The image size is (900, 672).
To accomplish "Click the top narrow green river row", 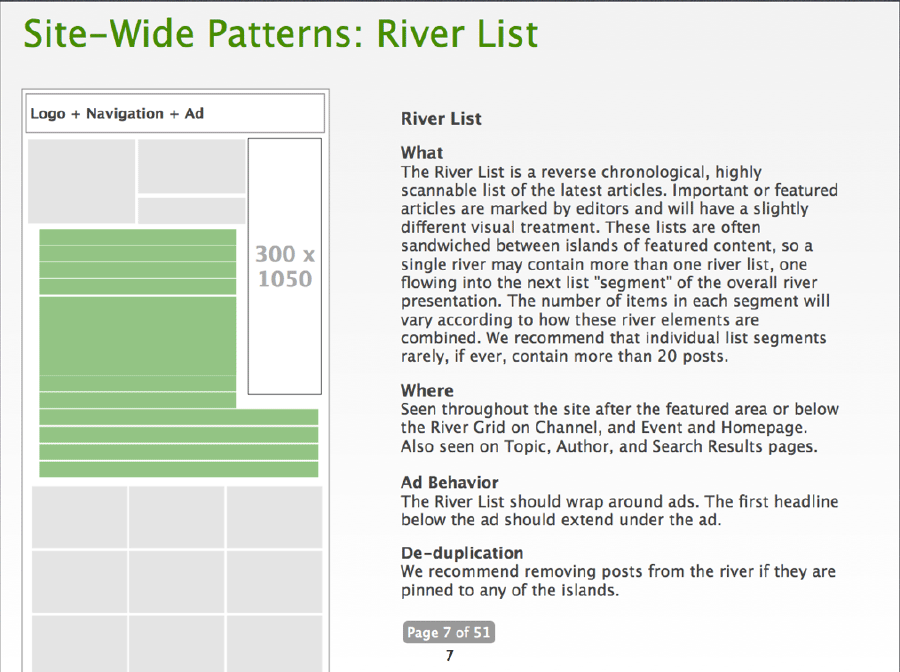I will tap(138, 238).
